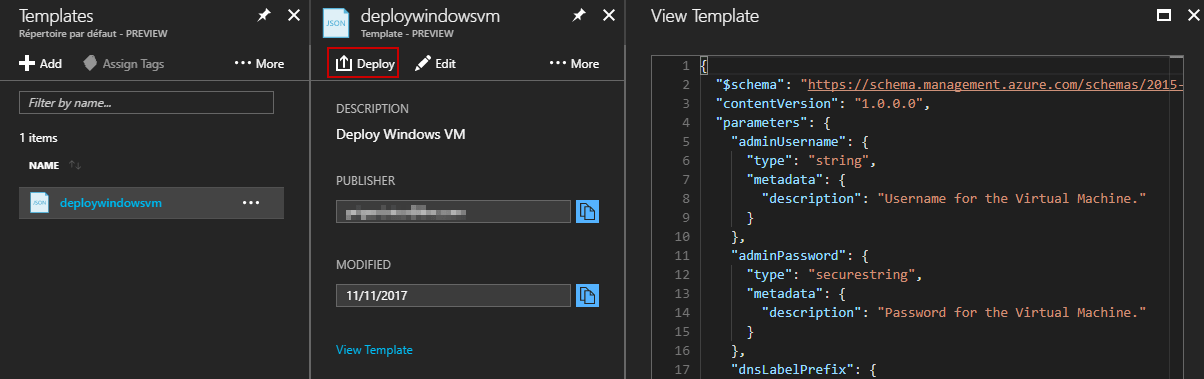Click the Deploy Windows VM description text
This screenshot has width=1204, height=379.
[401, 134]
